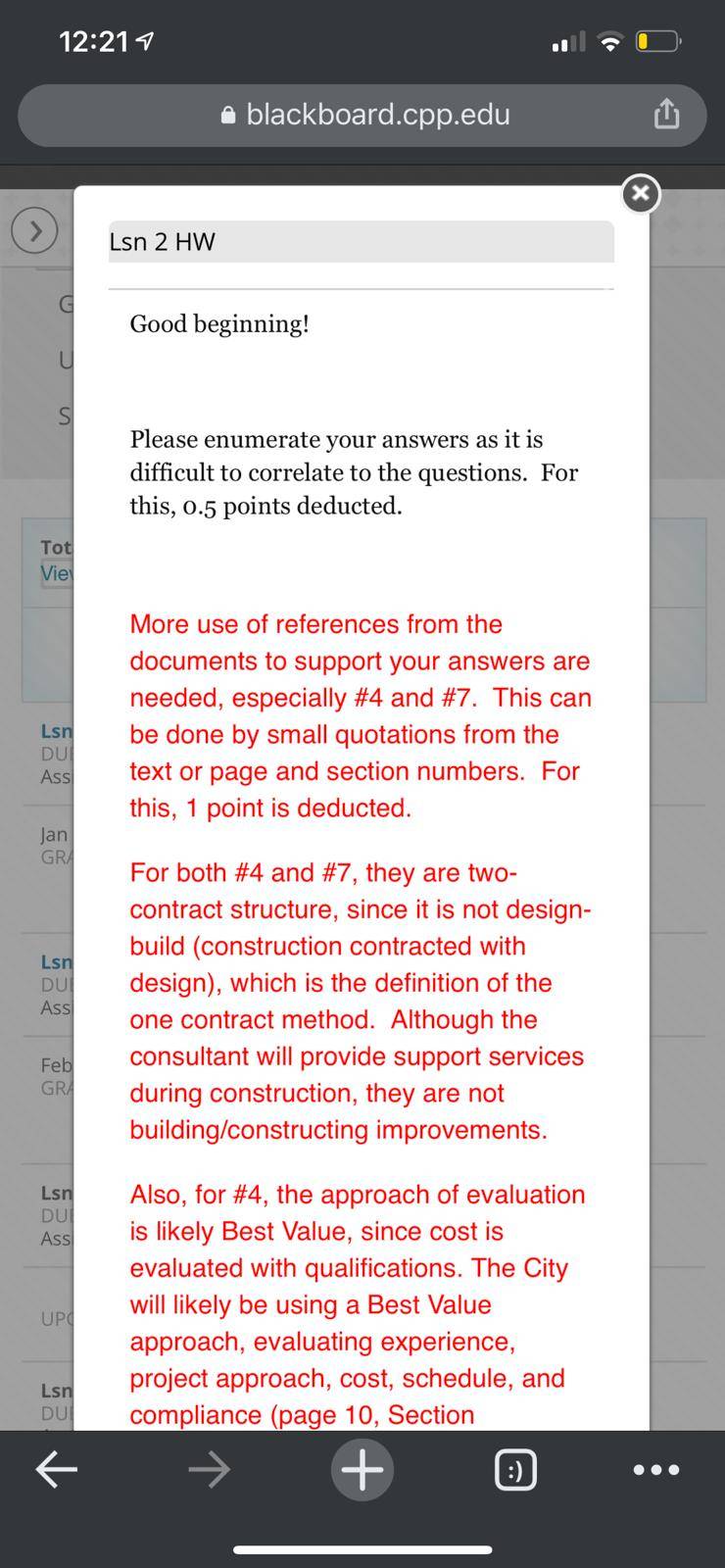The image size is (725, 1568).
Task: Open the partially hidden View link
Action: tap(56, 573)
